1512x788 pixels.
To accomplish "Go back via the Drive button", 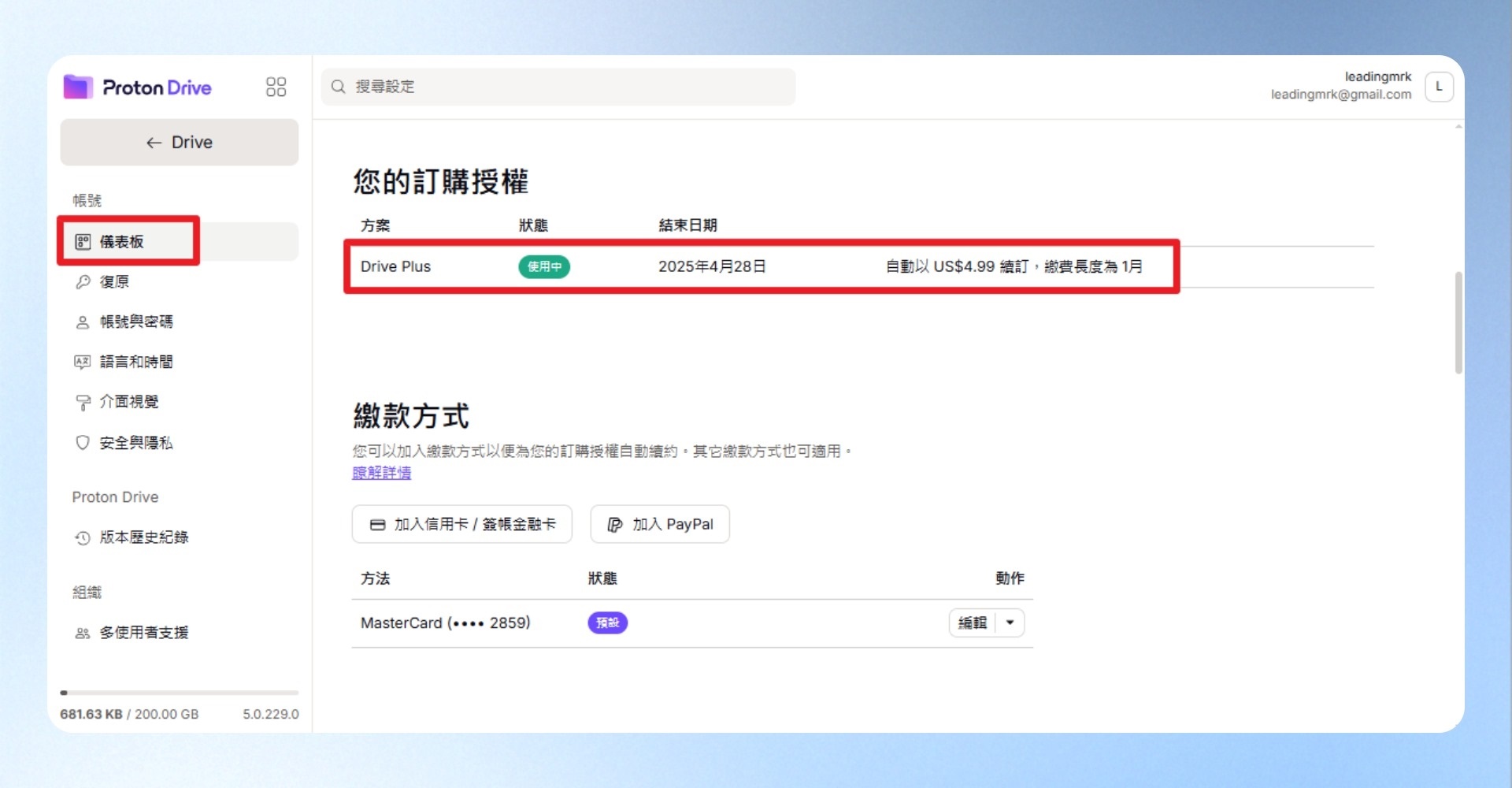I will [x=180, y=143].
